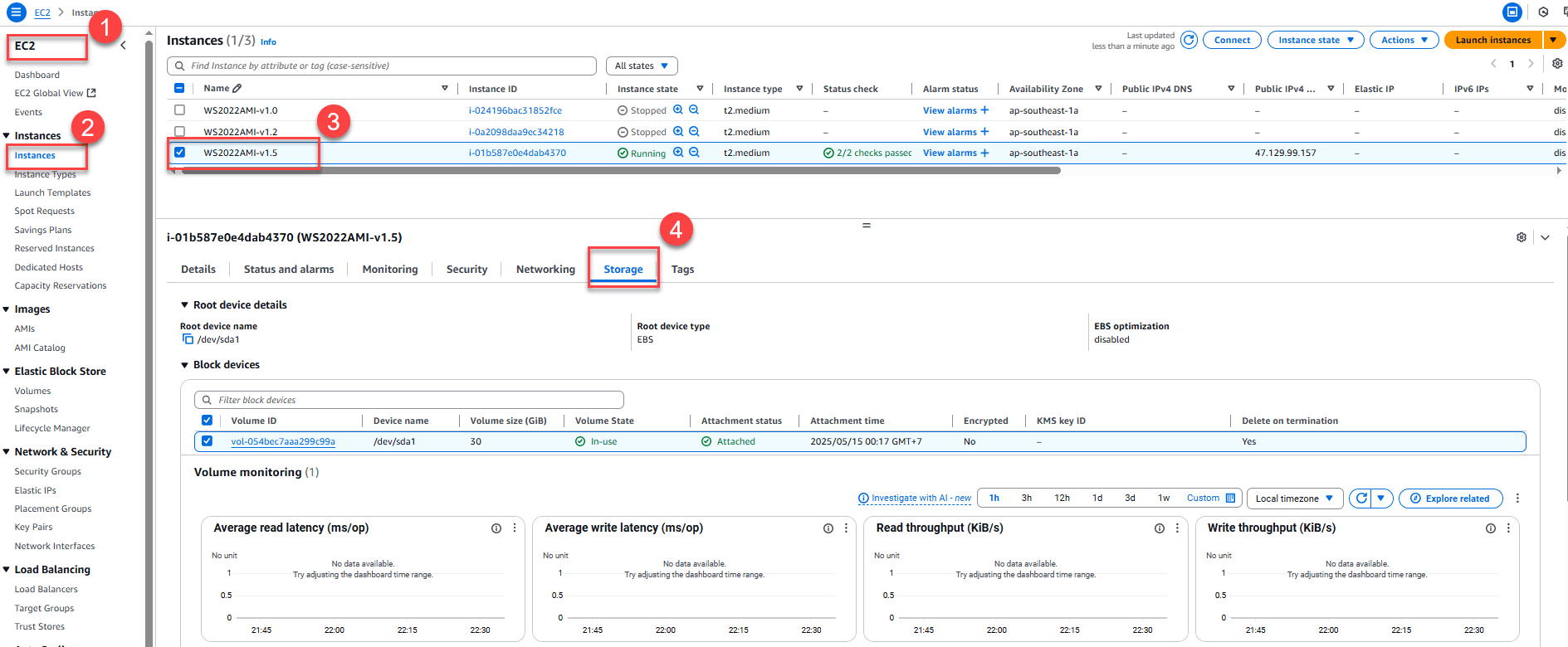
Task: Switch to the Networking tab
Action: pyautogui.click(x=545, y=270)
